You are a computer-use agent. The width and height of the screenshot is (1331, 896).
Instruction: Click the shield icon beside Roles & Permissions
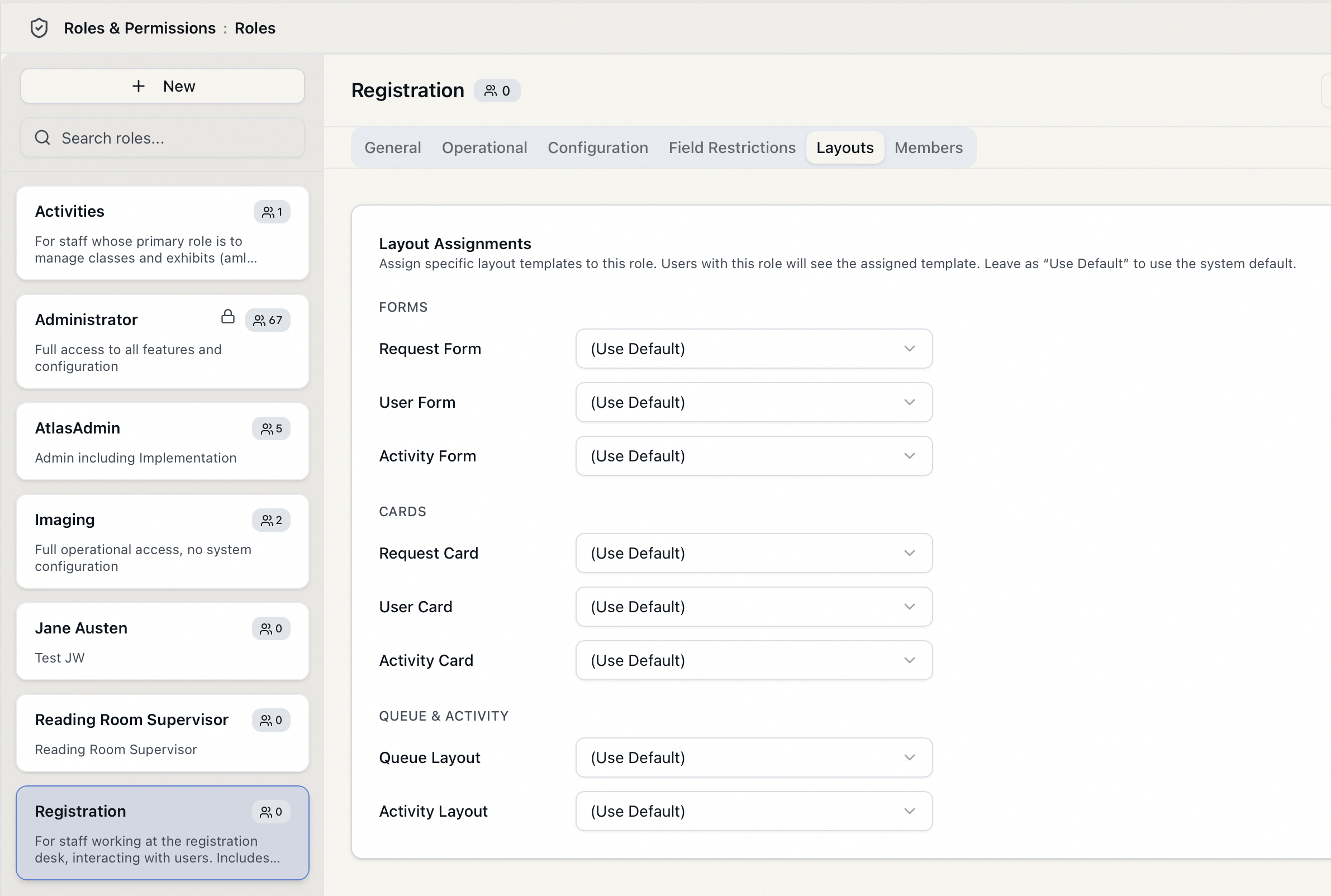[x=39, y=28]
